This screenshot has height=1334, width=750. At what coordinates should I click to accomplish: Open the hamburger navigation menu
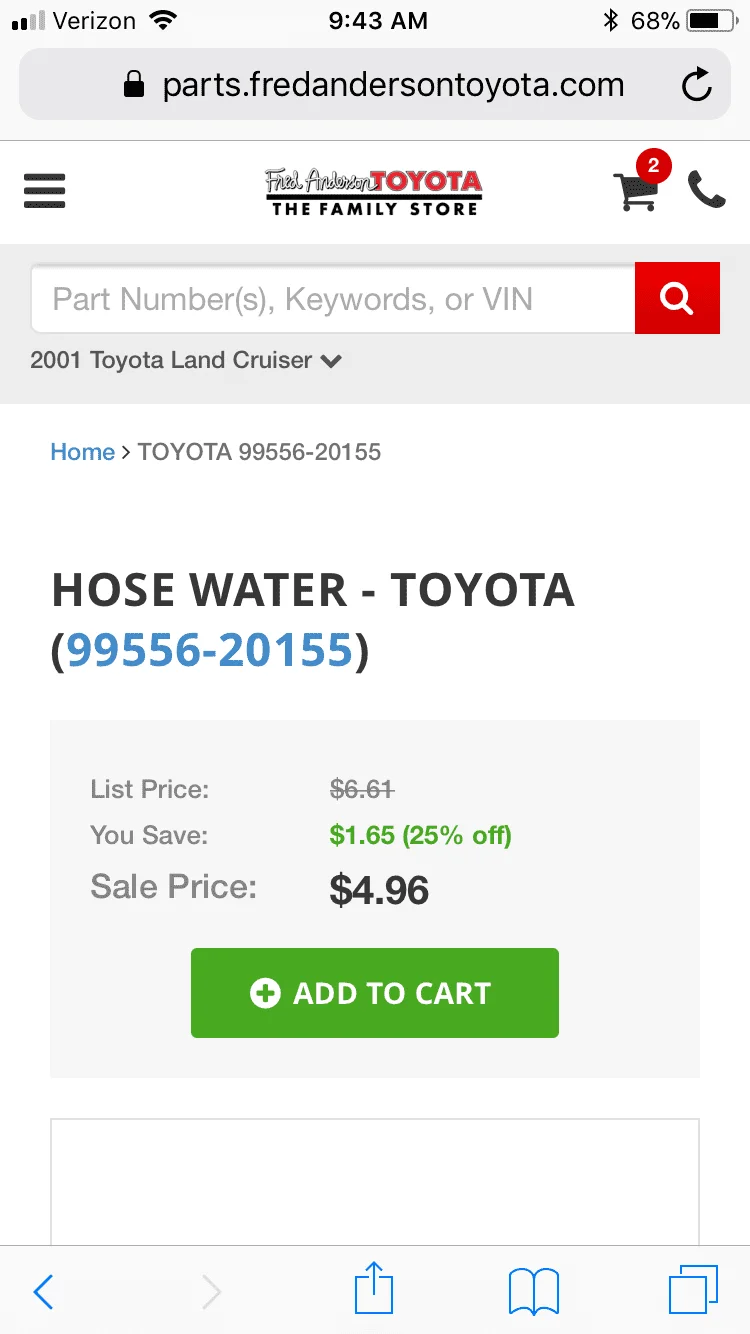click(x=44, y=190)
